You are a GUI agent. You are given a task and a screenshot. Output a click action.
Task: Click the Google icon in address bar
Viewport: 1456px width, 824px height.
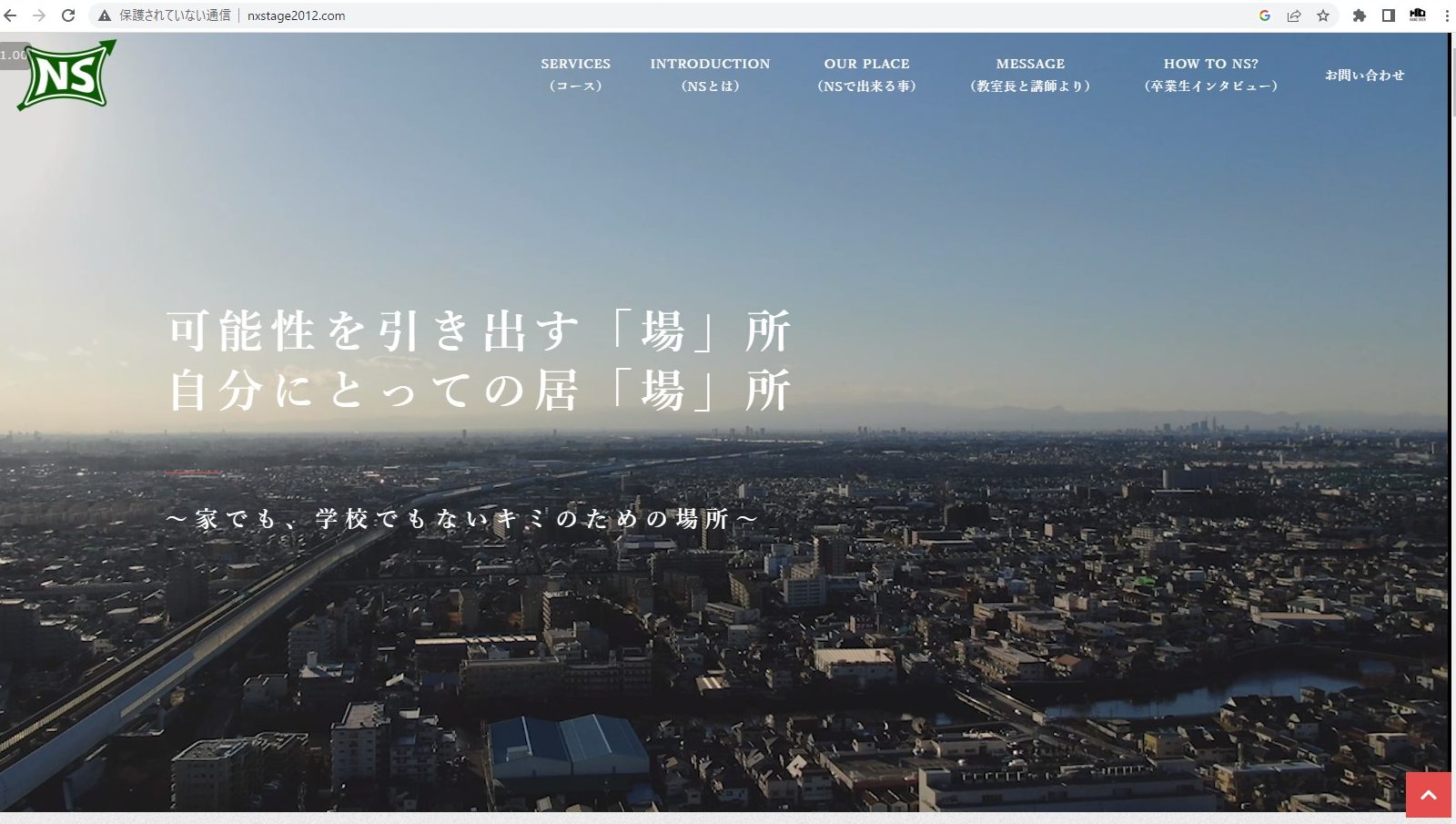[1265, 15]
